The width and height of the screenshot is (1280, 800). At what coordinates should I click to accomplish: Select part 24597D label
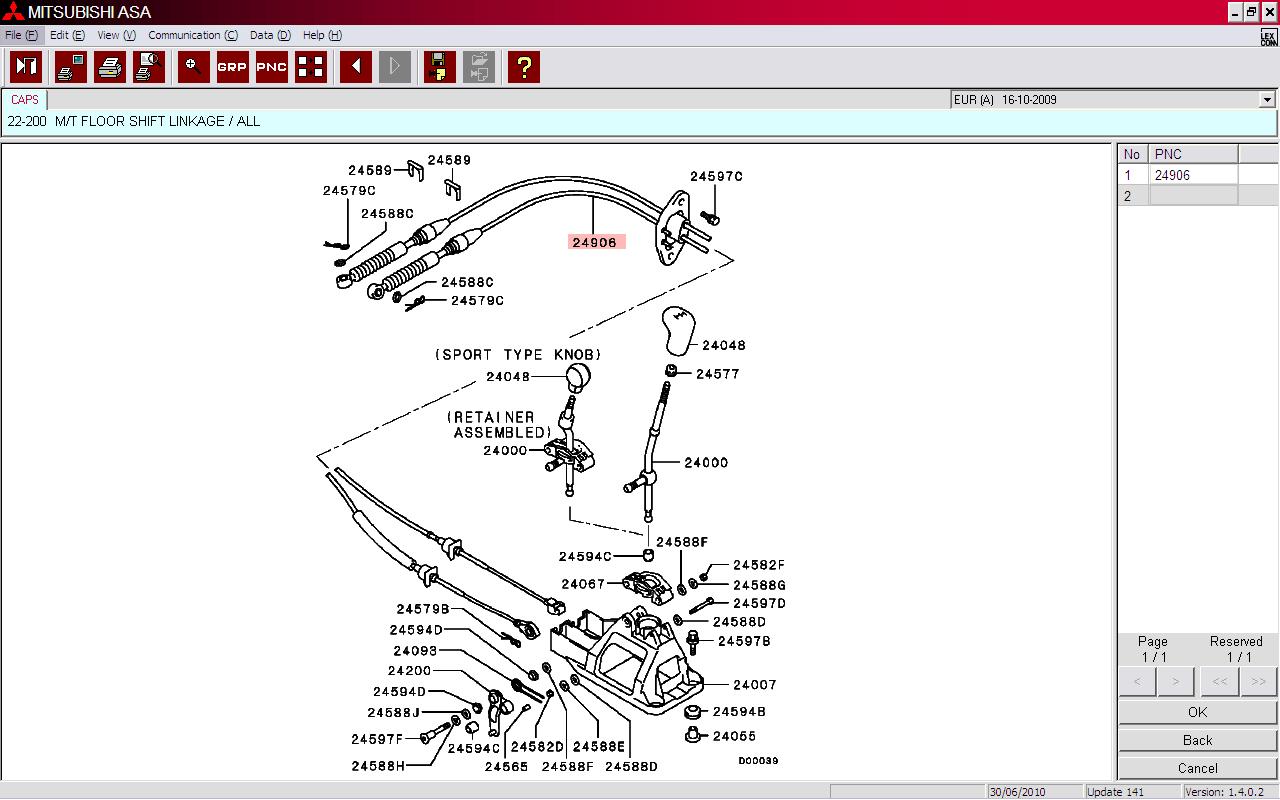click(760, 603)
